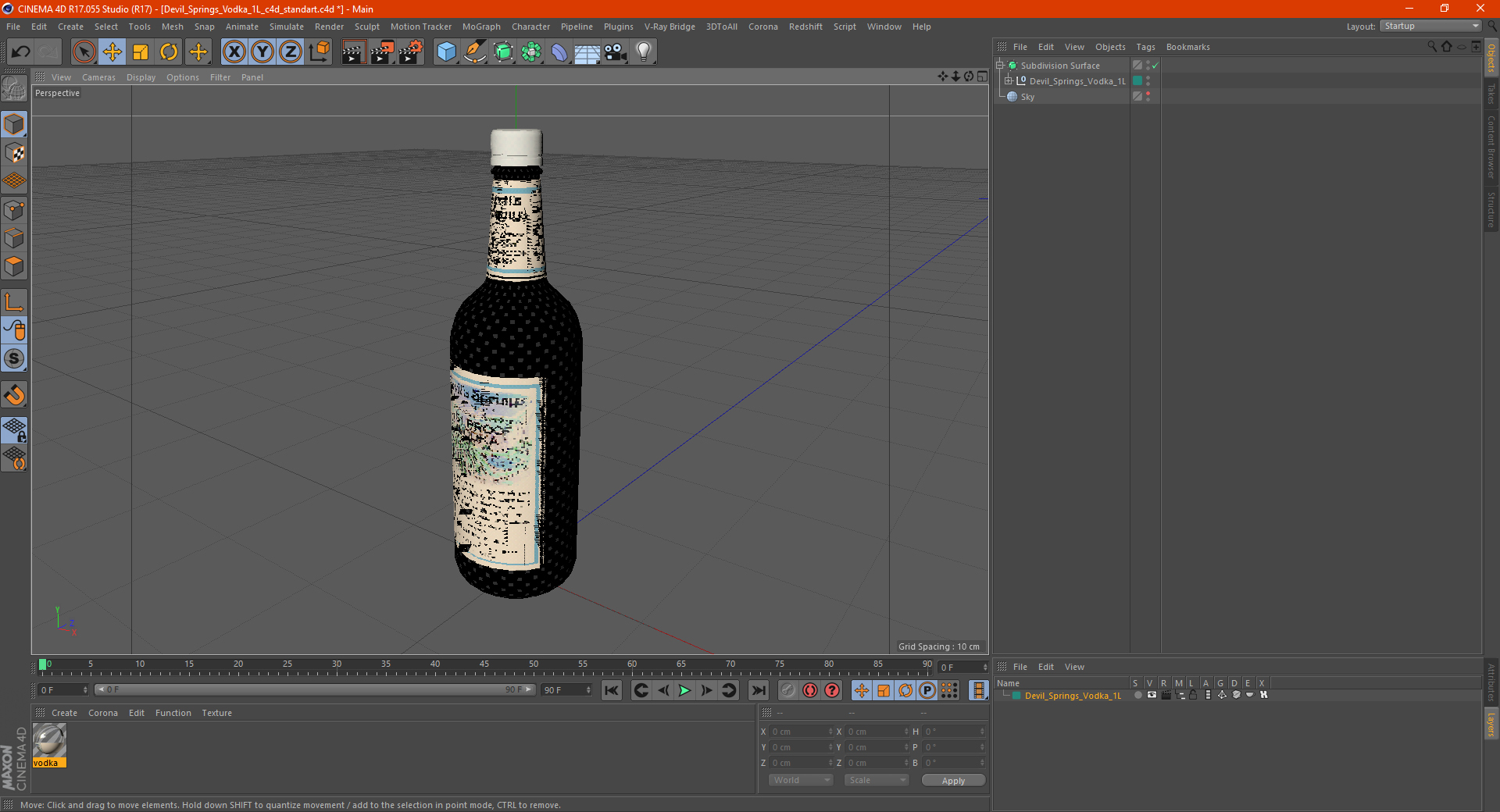1500x812 pixels.
Task: Open the File menu
Action: tap(13, 27)
